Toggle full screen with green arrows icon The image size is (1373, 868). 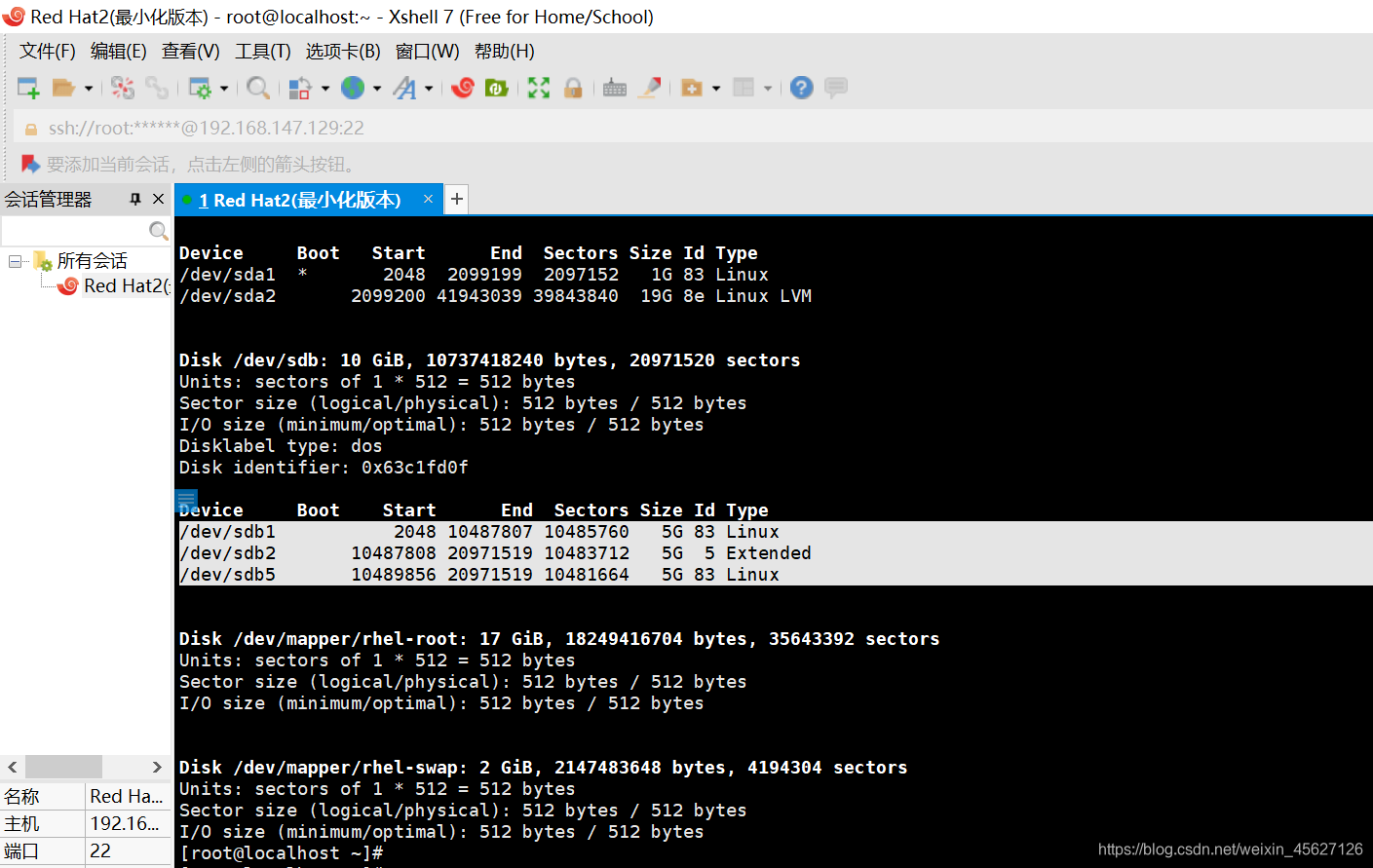click(x=539, y=89)
